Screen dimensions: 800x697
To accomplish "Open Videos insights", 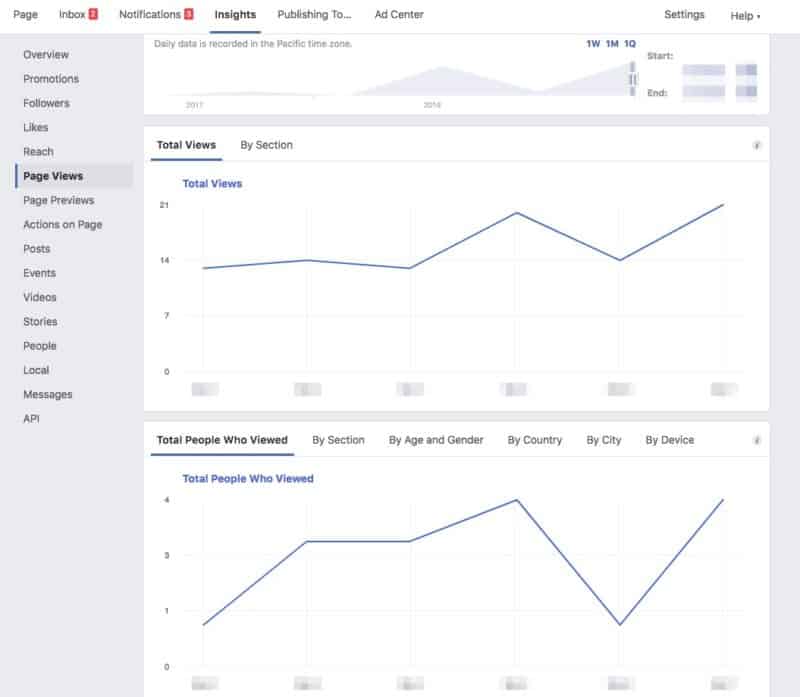I will (x=40, y=297).
